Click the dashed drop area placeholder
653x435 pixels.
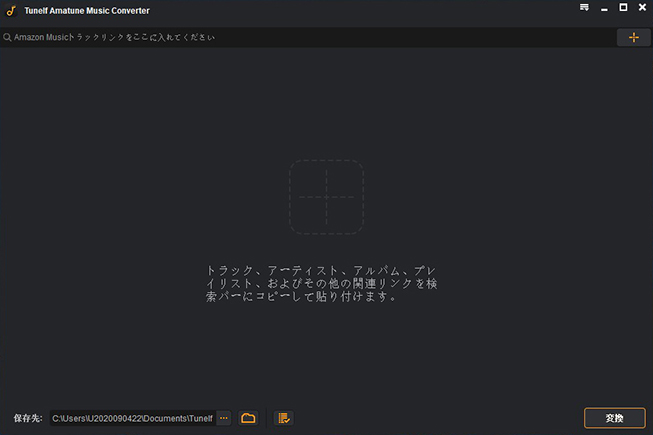tap(326, 197)
